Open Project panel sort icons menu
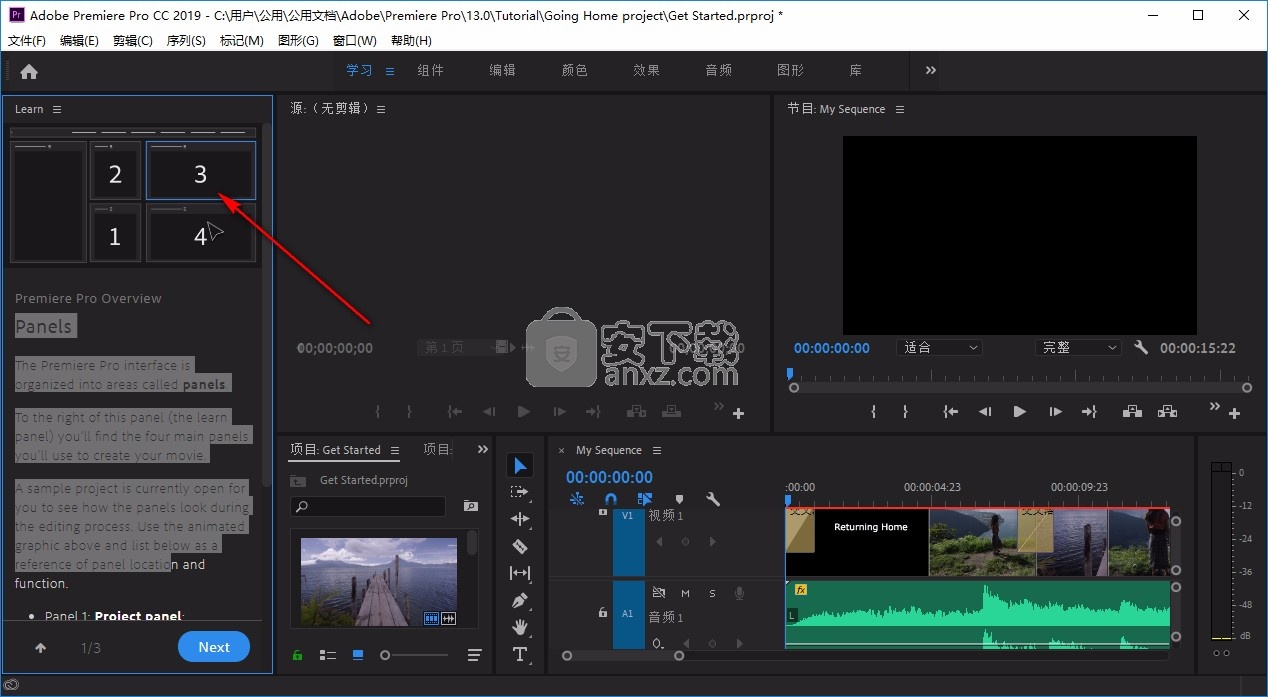 [475, 655]
